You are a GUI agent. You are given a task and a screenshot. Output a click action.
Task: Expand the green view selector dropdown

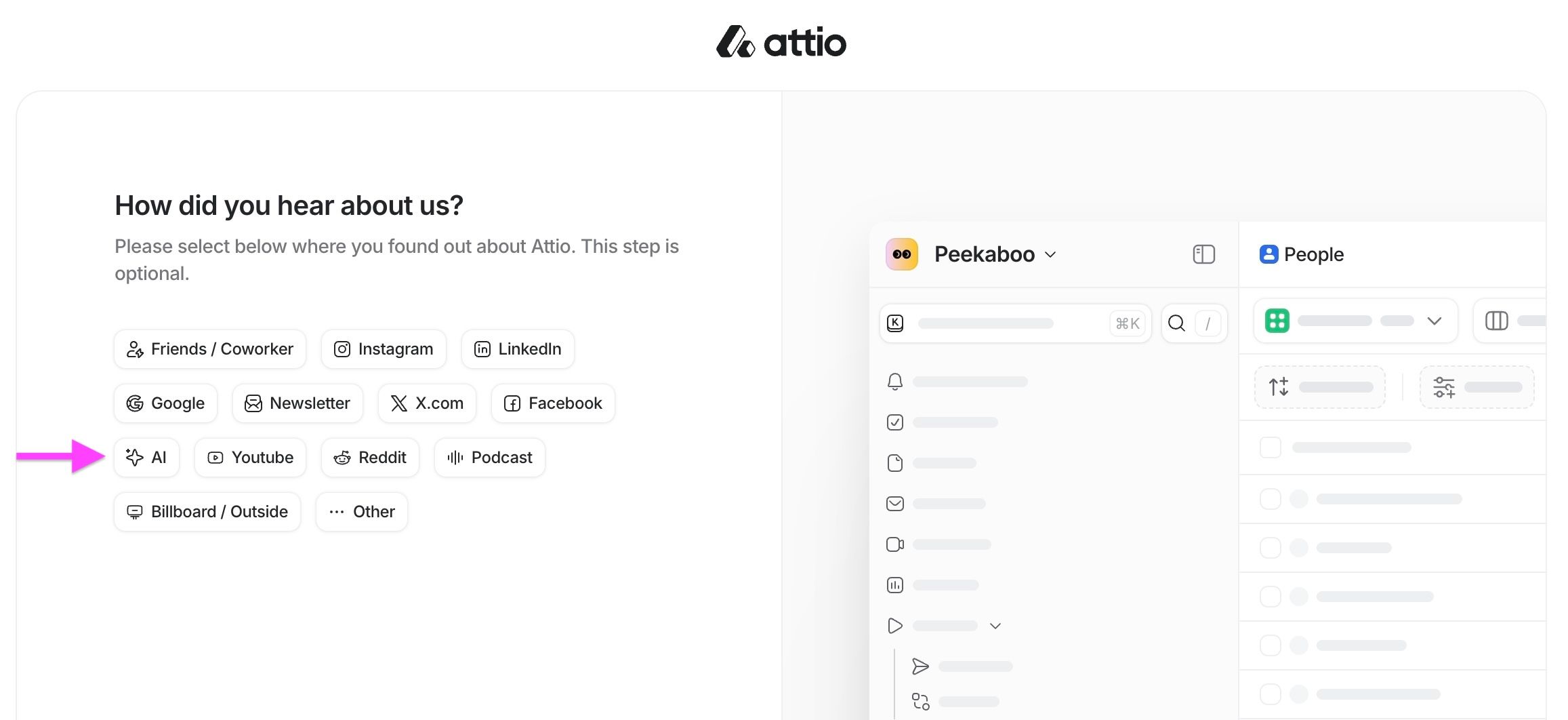coord(1435,321)
